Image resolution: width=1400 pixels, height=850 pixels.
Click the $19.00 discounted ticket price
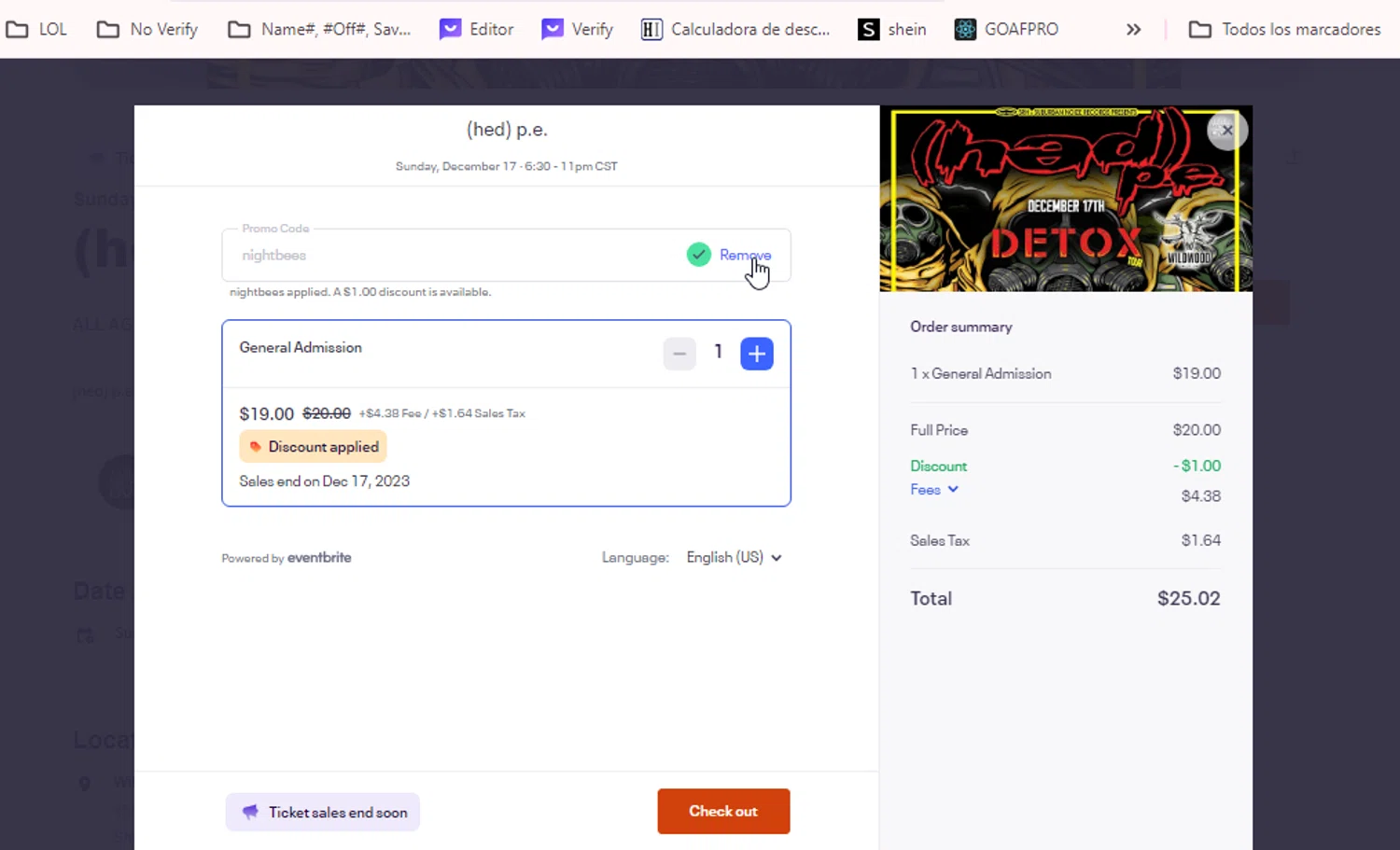[266, 413]
